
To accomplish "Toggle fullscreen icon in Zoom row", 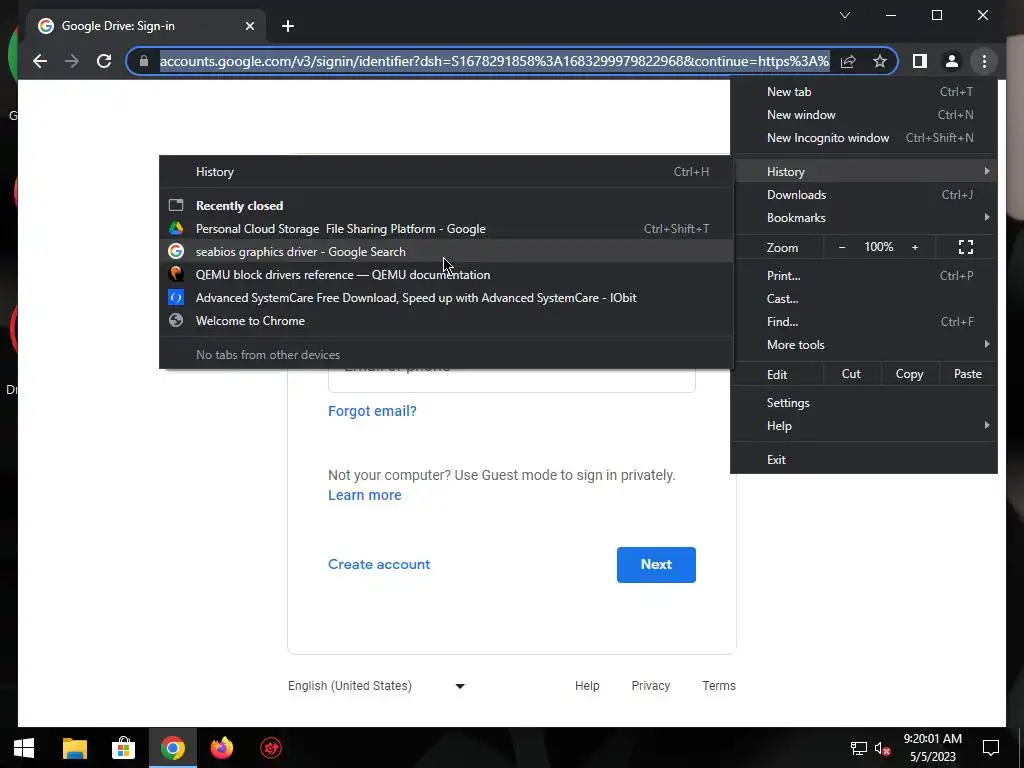I will (x=966, y=247).
